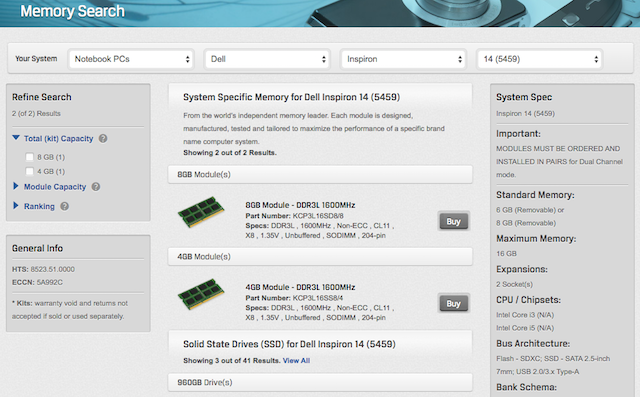Click the Intel Core i3 (N/A) entry
Screen dimensions: 640x397
click(x=525, y=315)
